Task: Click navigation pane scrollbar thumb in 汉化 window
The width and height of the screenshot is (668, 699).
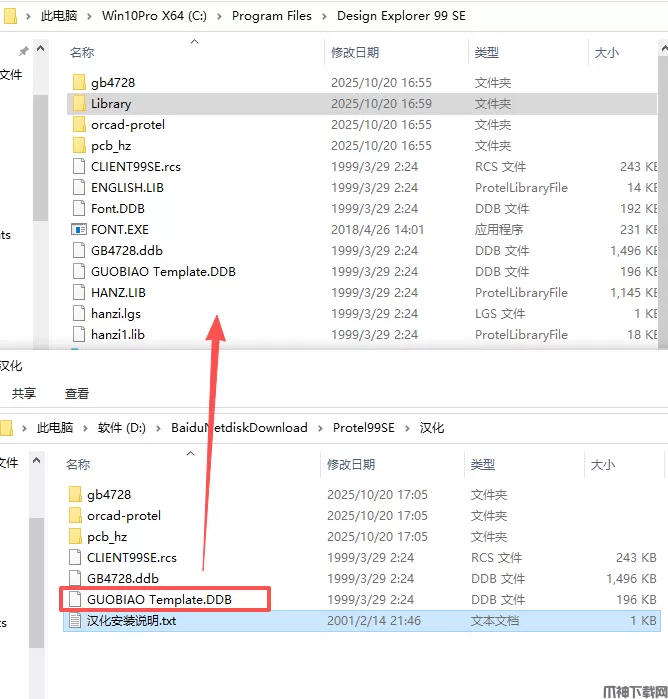Action: coord(37,583)
